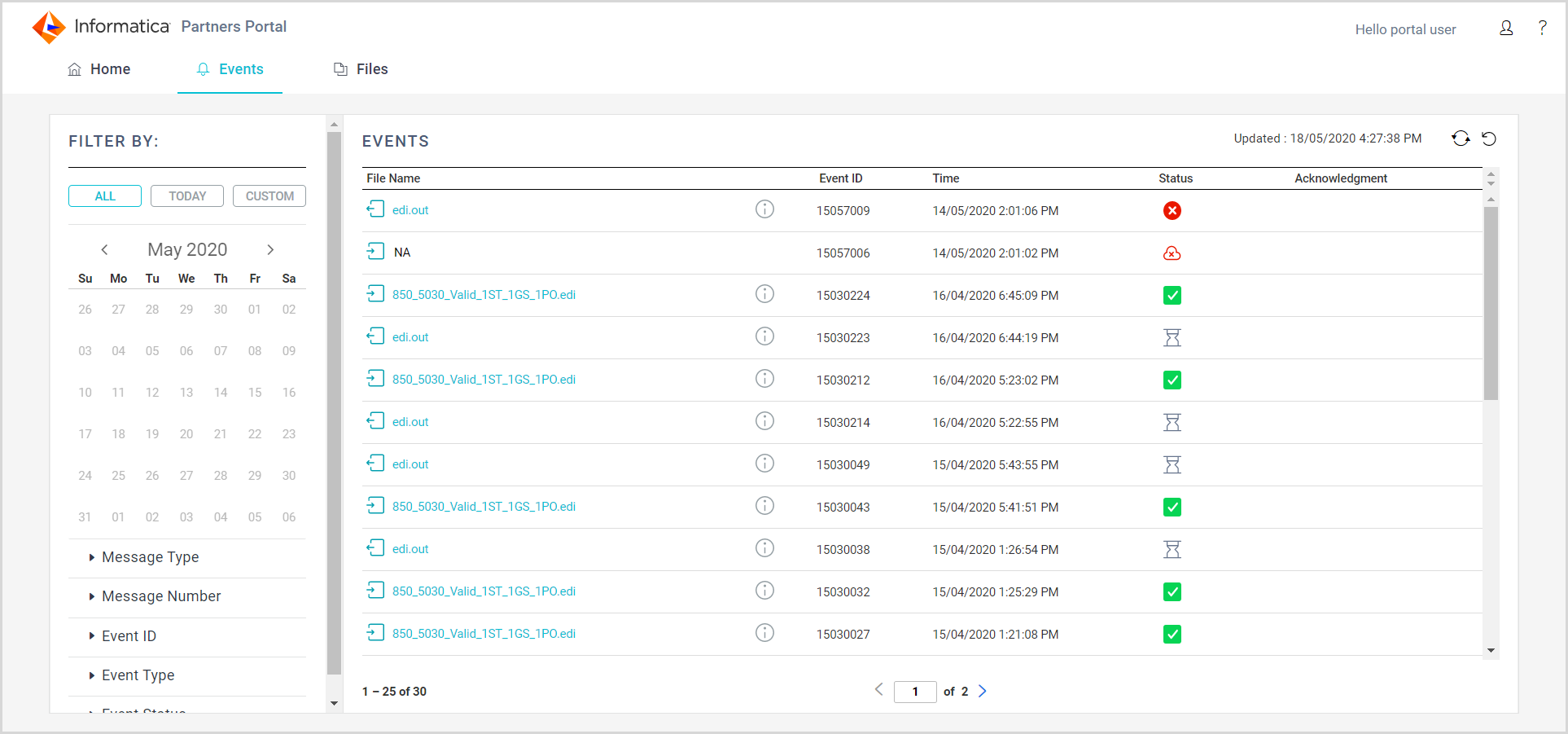Show info icon for event 15030043
1568x734 pixels.
(x=764, y=506)
